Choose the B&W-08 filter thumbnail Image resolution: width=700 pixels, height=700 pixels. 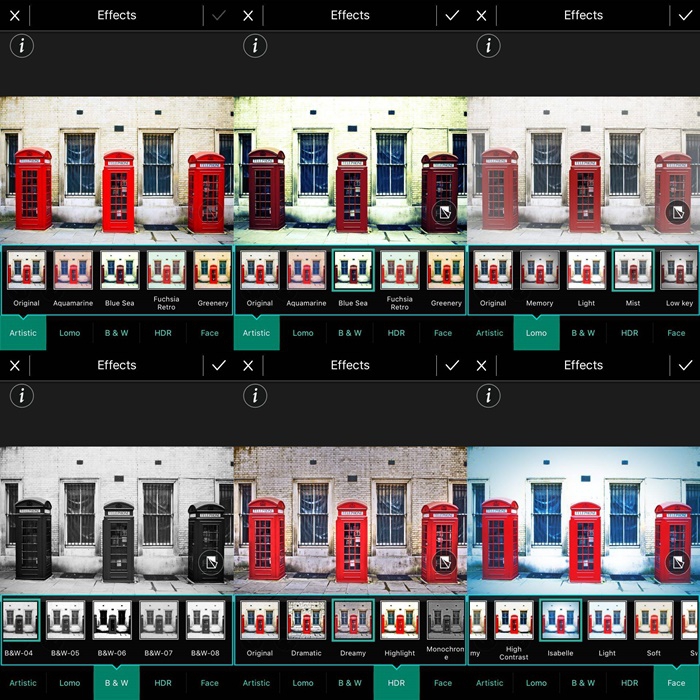coord(205,620)
